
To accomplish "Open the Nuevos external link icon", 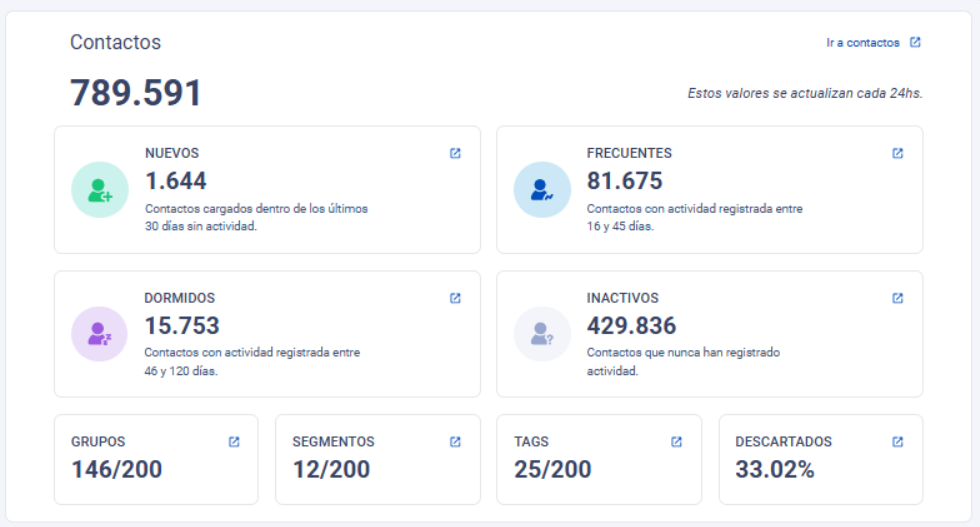I will [455, 153].
